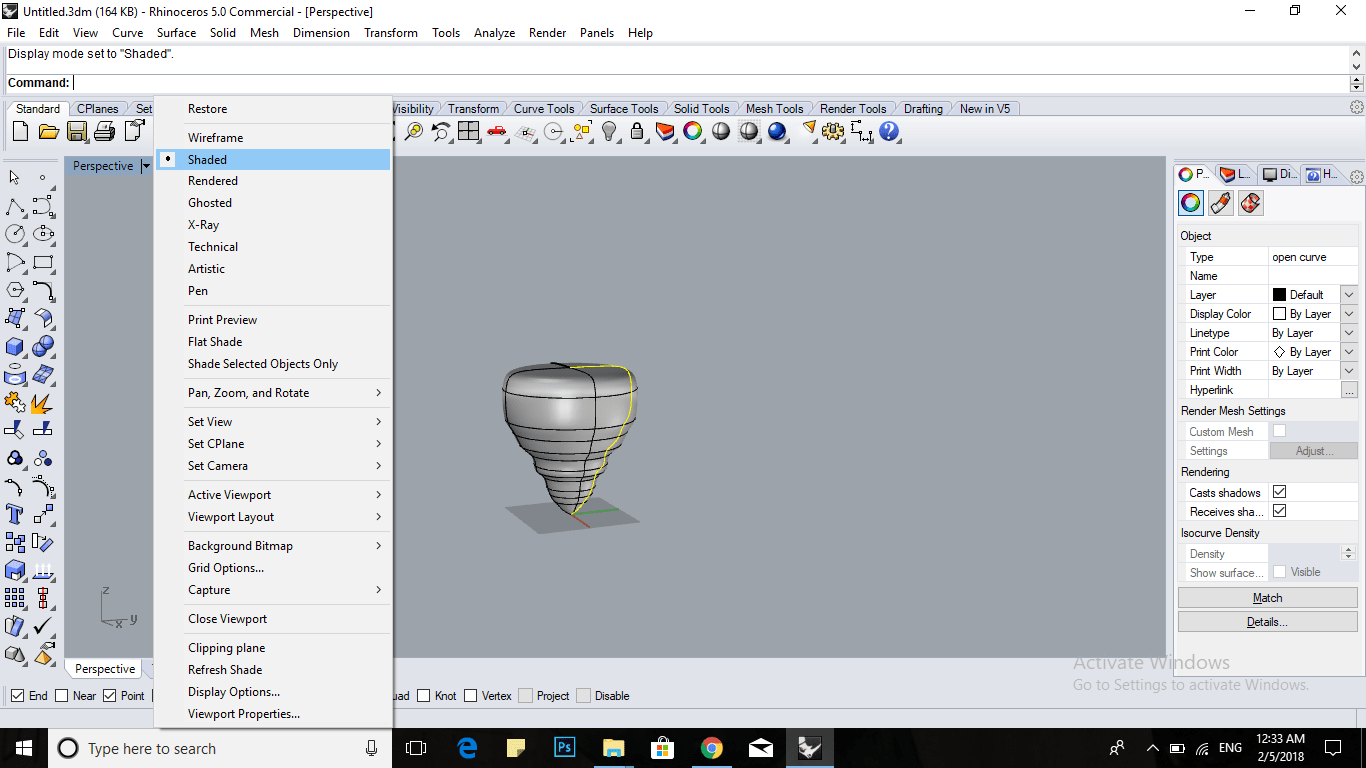
Task: Select the Boolean union spheres tool
Action: click(x=43, y=347)
